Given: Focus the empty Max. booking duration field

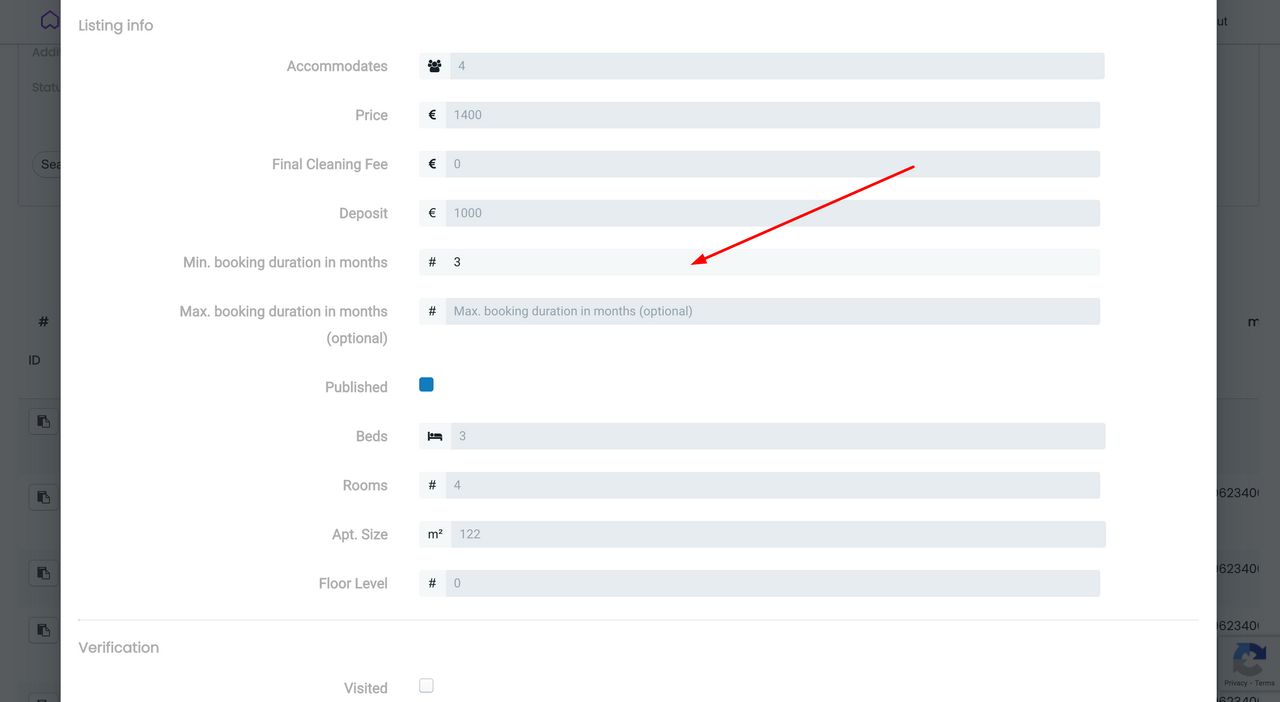Looking at the screenshot, I should click(x=772, y=311).
